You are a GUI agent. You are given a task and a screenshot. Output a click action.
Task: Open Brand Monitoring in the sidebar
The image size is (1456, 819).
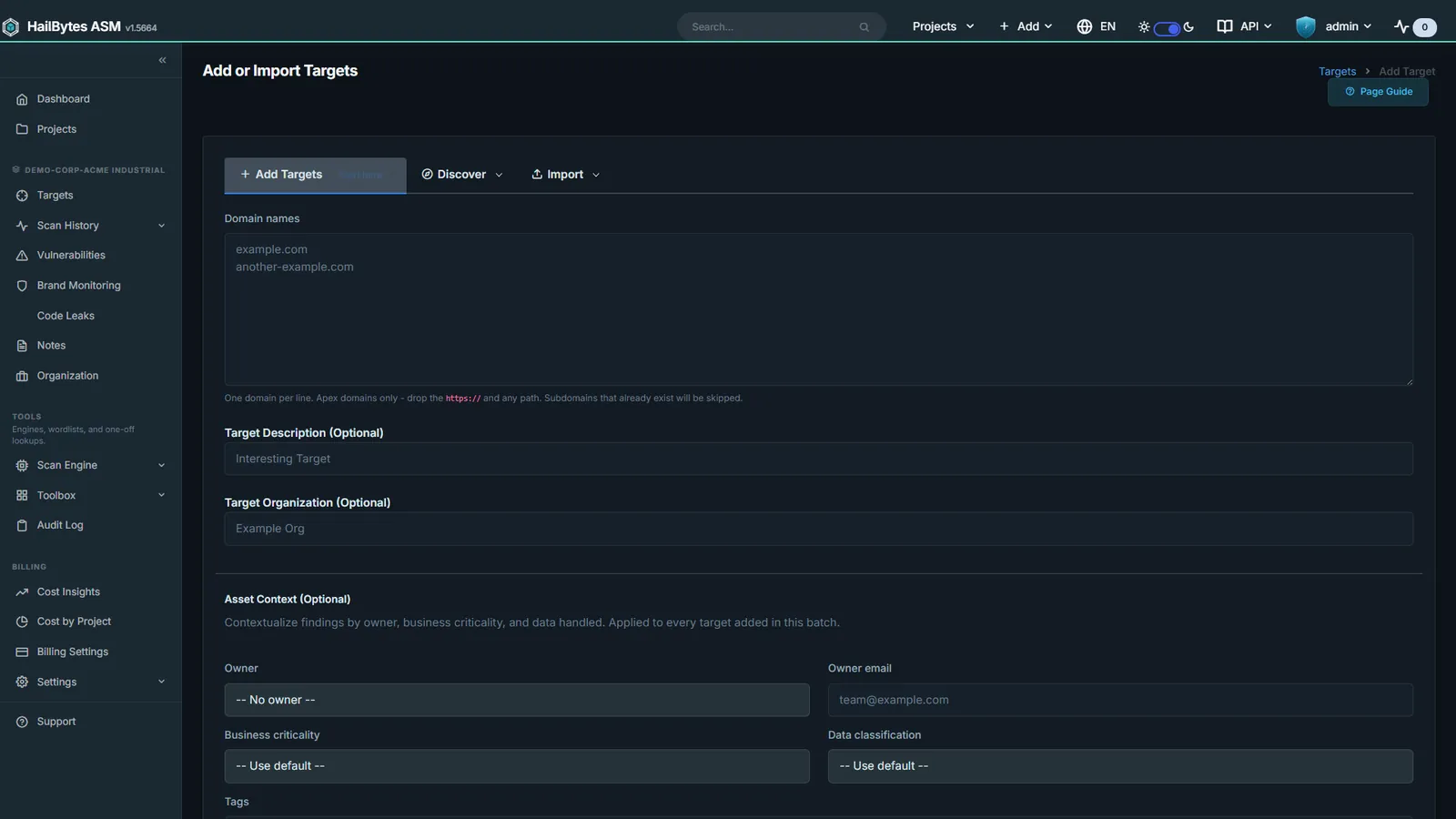(78, 286)
